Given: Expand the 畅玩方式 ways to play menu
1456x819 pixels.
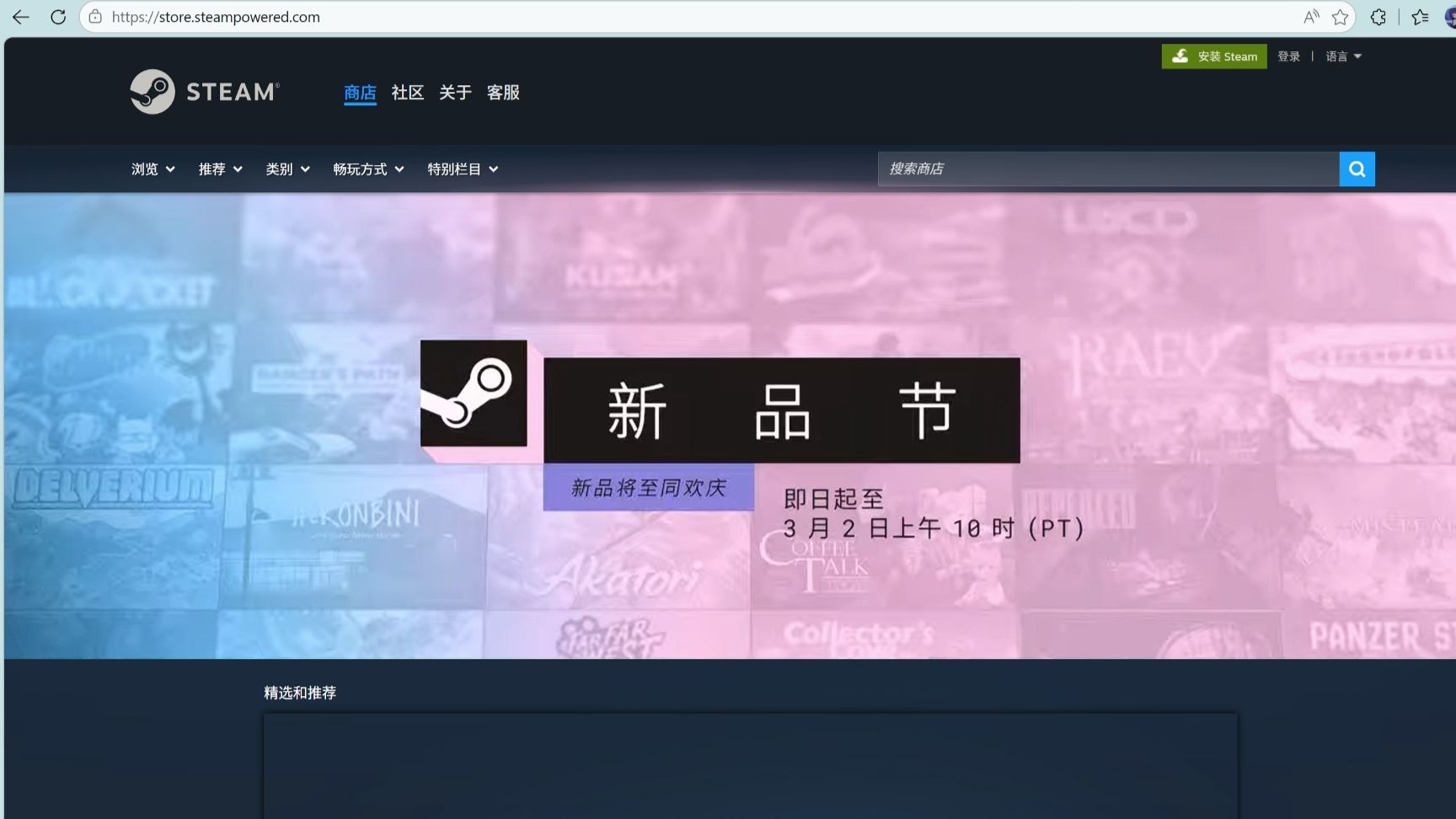Looking at the screenshot, I should (x=369, y=169).
